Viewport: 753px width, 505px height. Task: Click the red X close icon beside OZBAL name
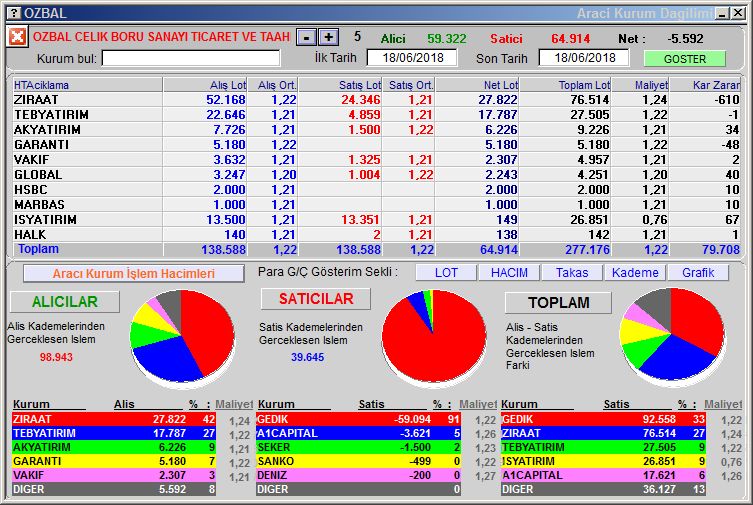(x=17, y=37)
